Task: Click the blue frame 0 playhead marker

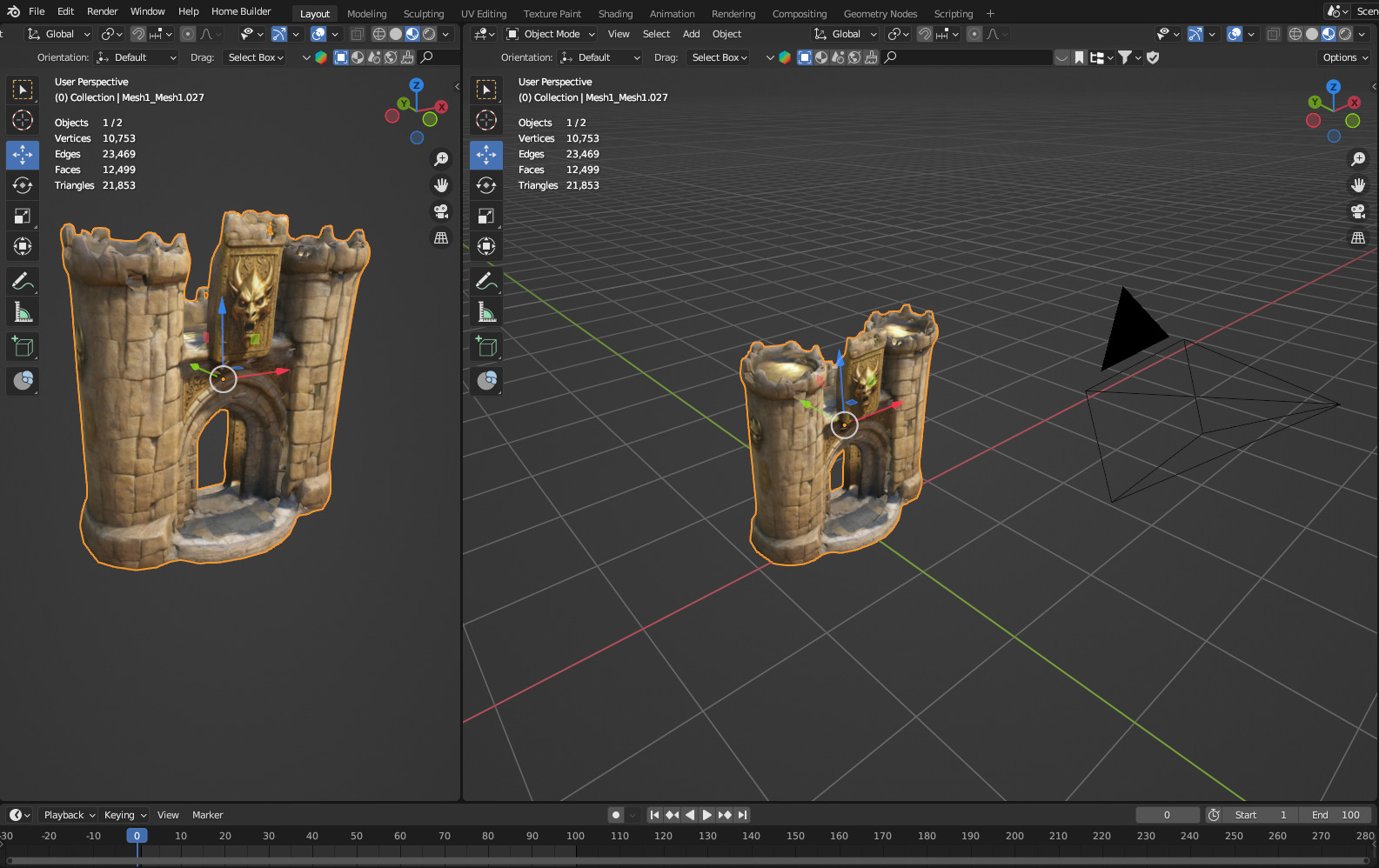Action: coord(137,836)
